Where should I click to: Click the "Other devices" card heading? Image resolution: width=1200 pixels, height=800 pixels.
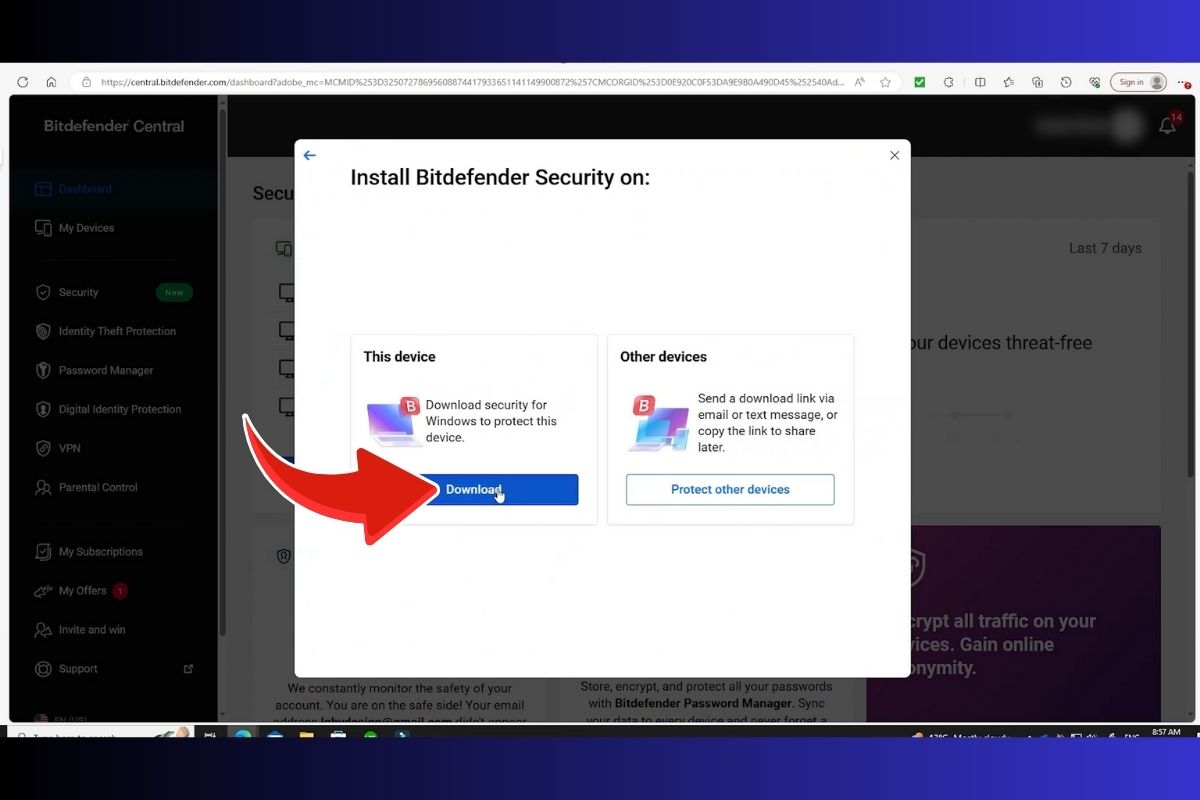coord(663,356)
